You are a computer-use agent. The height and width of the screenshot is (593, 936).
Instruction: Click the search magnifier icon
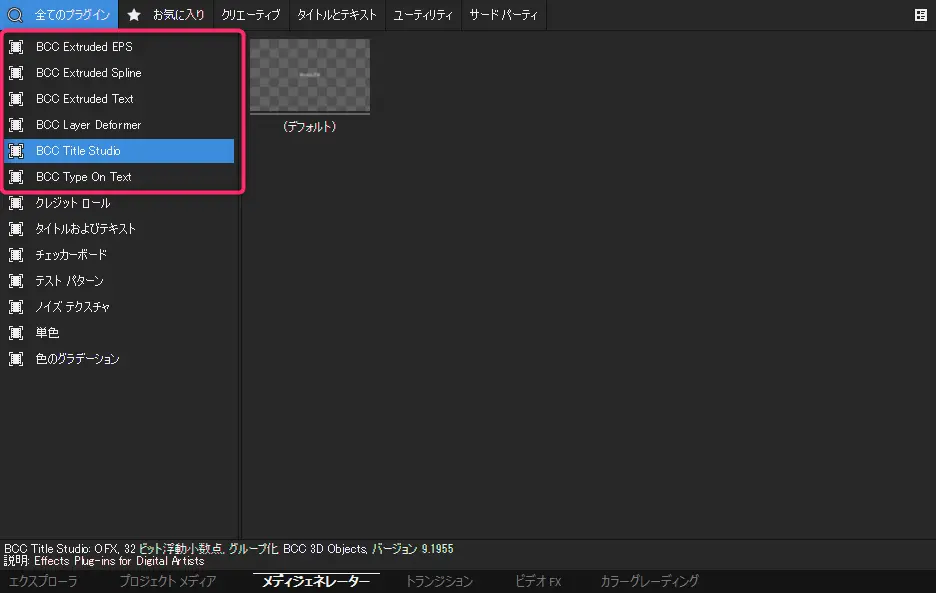14,15
